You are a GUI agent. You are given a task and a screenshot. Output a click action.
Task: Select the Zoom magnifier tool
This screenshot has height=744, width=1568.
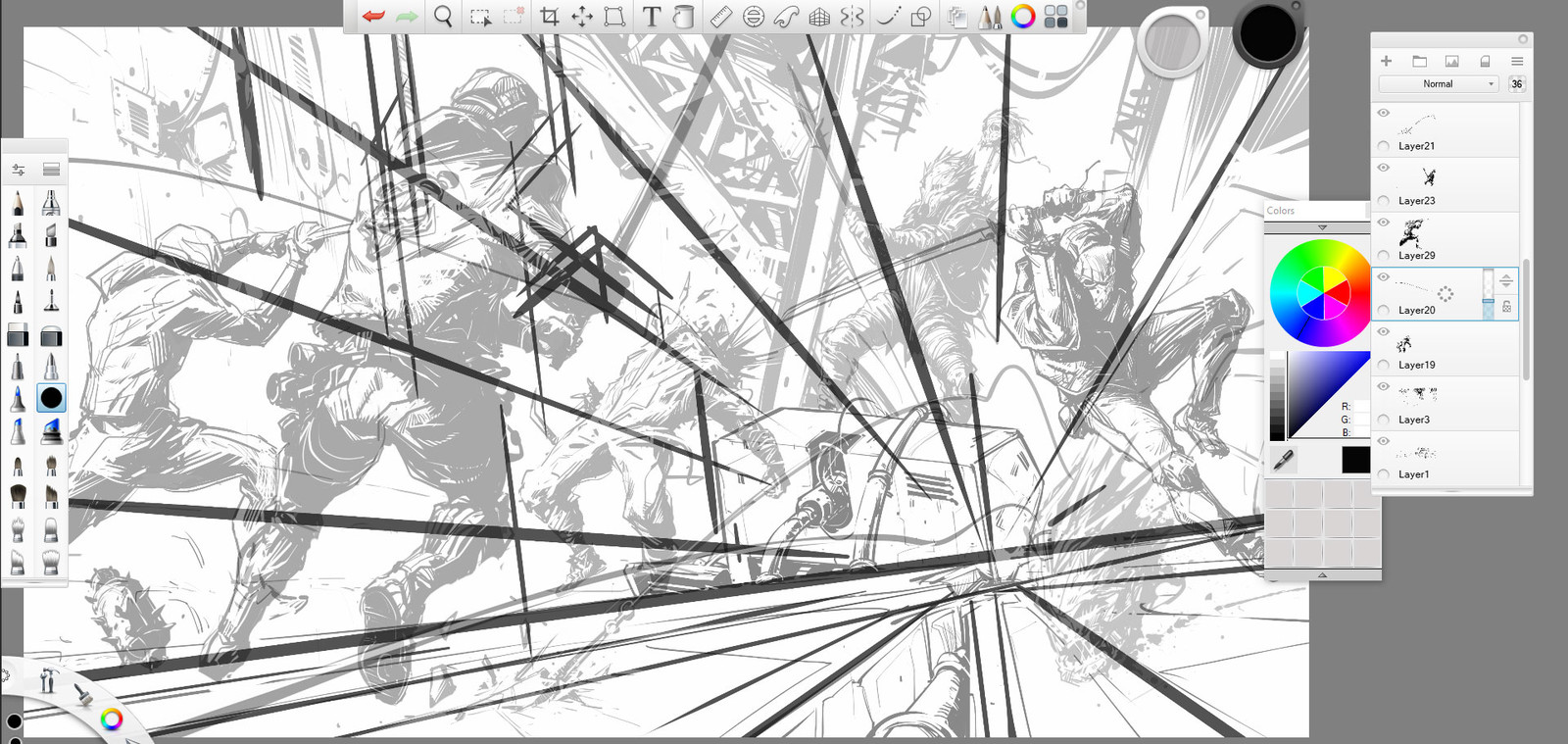(x=443, y=17)
